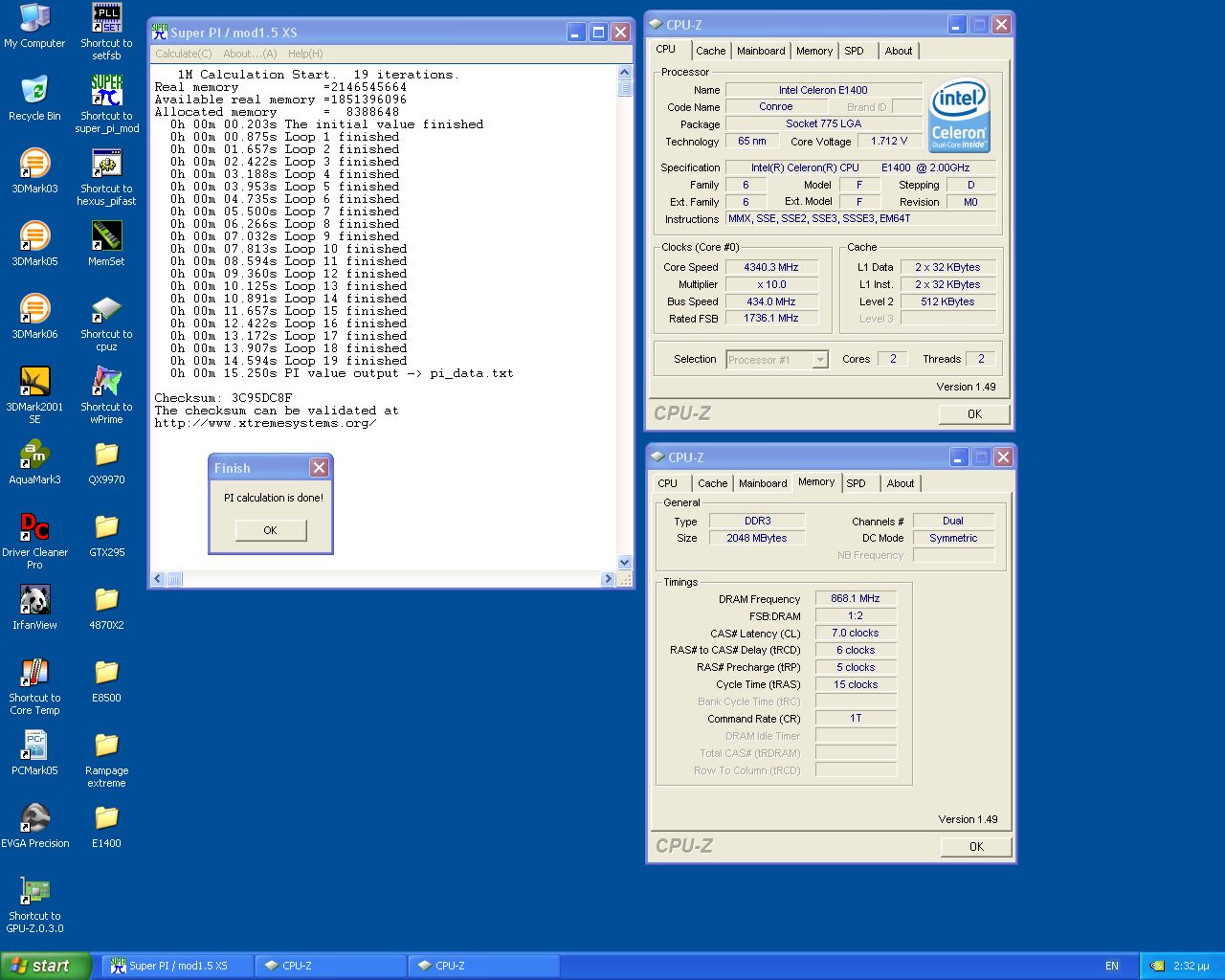Viewport: 1225px width, 980px height.
Task: Open Shortcut to Core Temp icon
Action: coord(34,685)
